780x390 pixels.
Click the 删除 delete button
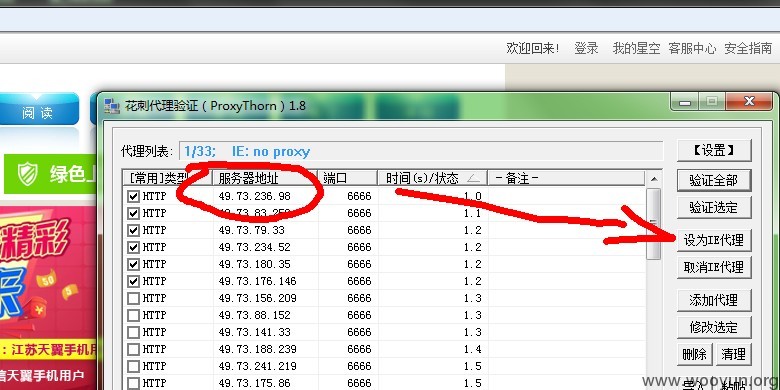coord(694,355)
